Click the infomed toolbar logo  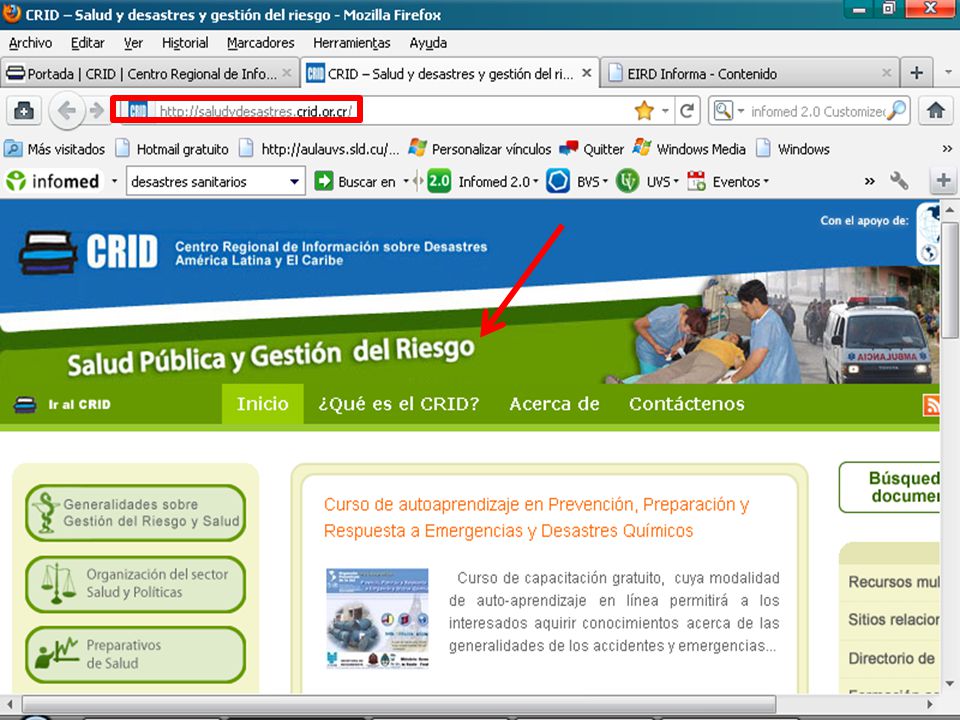tap(53, 181)
